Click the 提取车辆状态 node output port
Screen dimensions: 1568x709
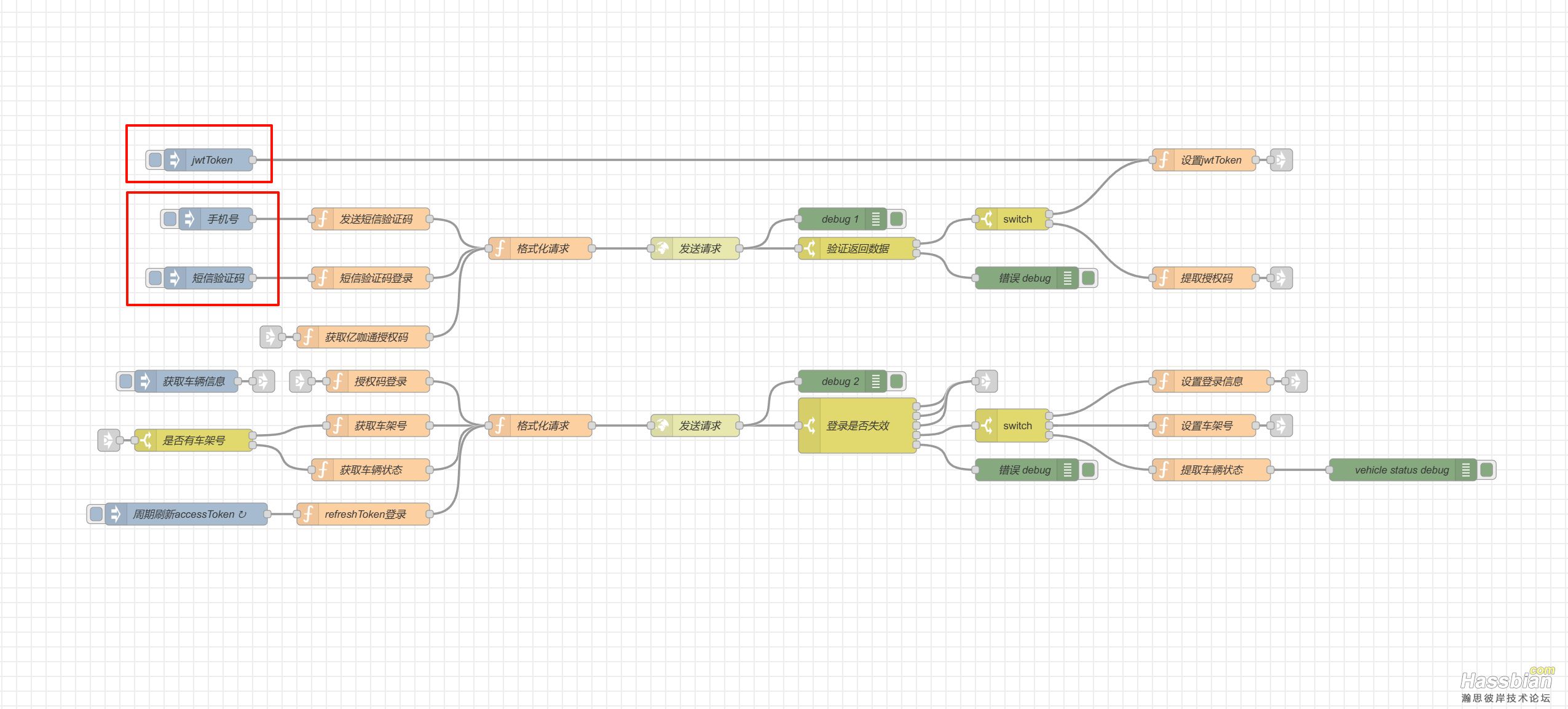click(1271, 470)
